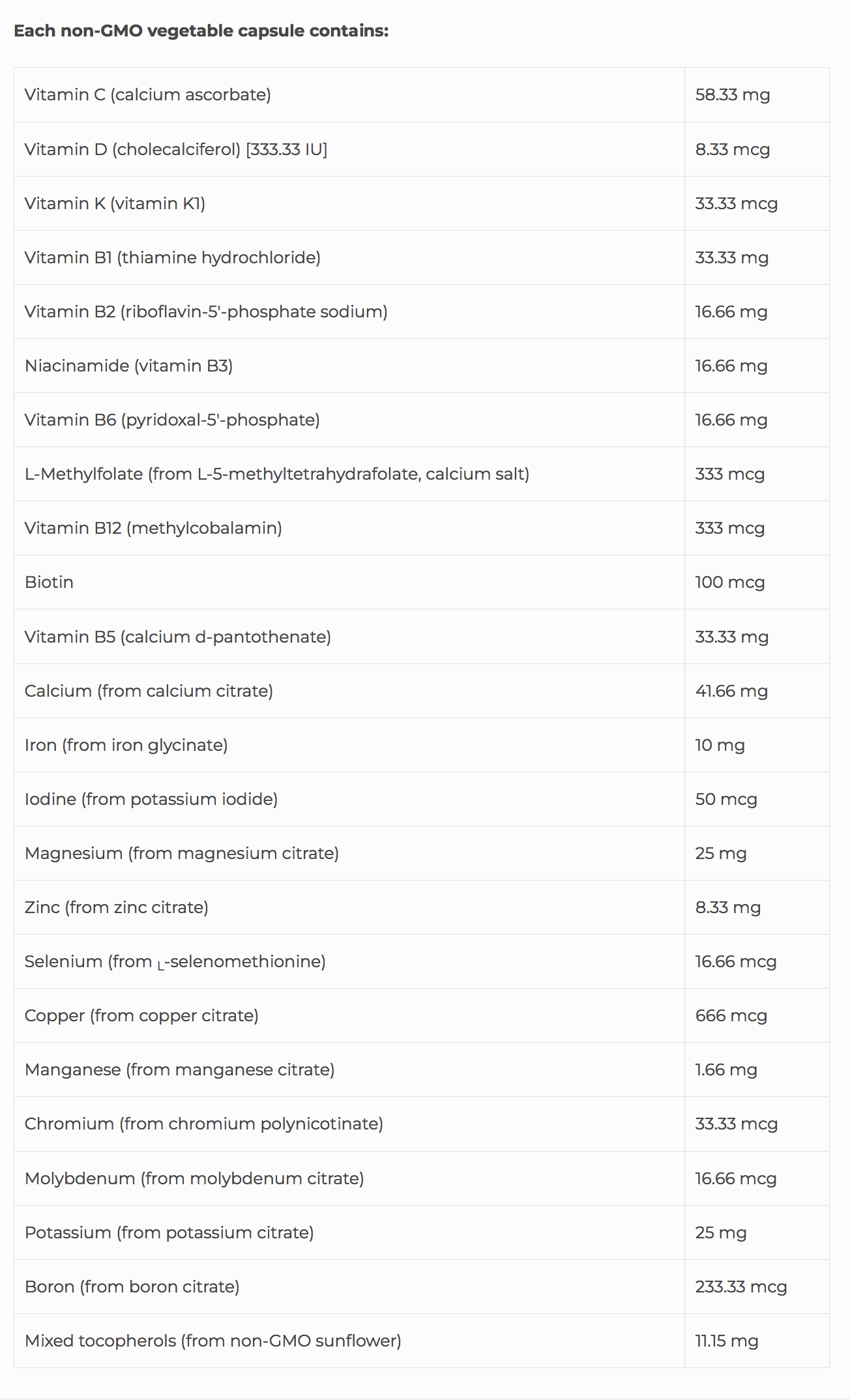Click the Vitamin B2 riboflavin-5'-phosphate sodium row

(206, 312)
